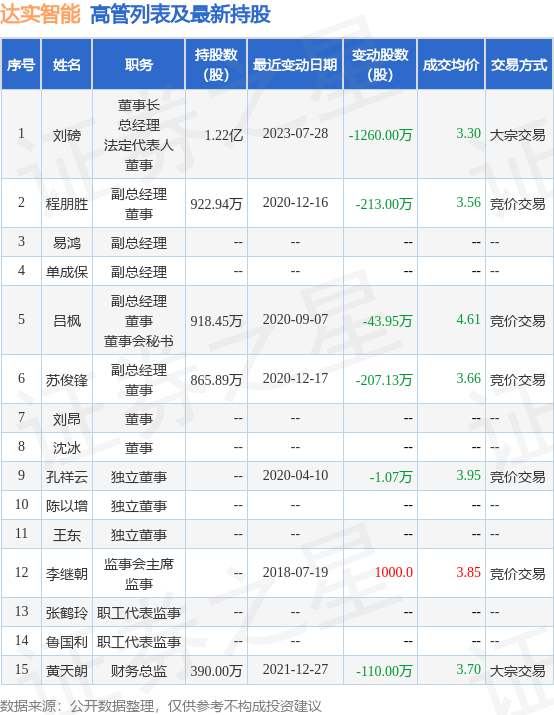Click the 达实智能 title text
Image resolution: width=554 pixels, height=715 pixels.
[40, 14]
